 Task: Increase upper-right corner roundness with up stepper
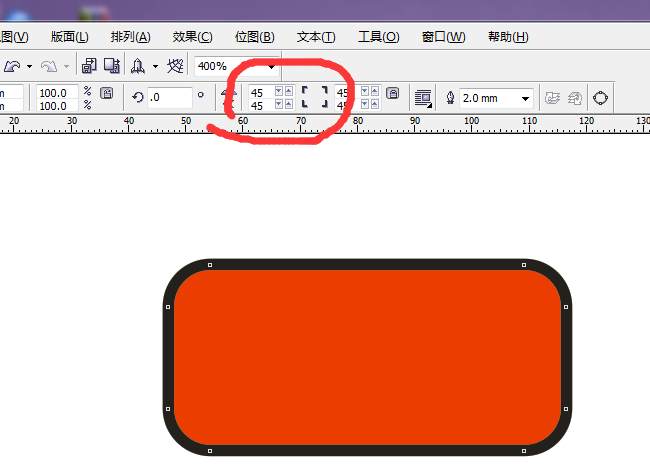click(x=375, y=91)
